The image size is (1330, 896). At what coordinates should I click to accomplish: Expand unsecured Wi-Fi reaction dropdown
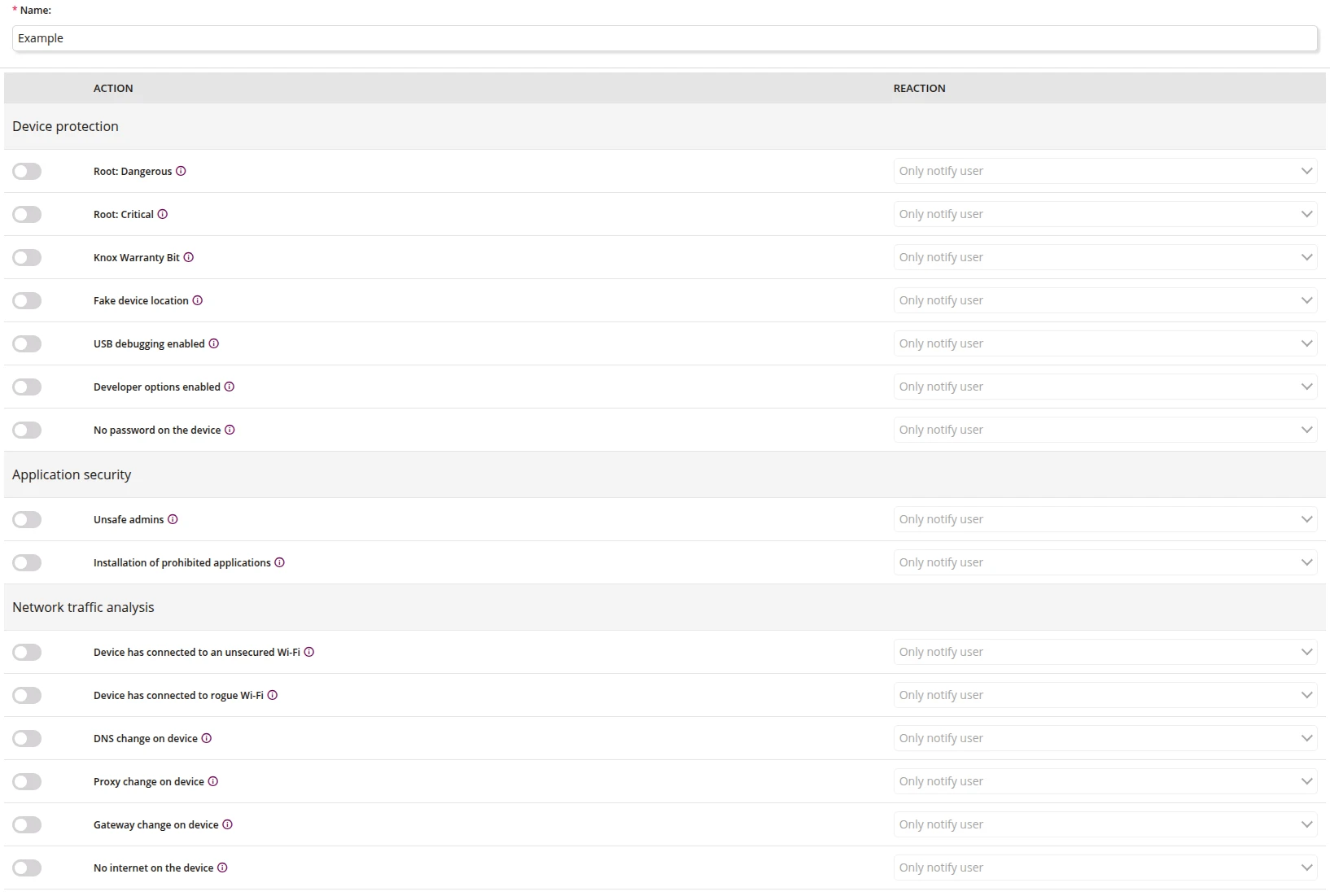(1105, 652)
